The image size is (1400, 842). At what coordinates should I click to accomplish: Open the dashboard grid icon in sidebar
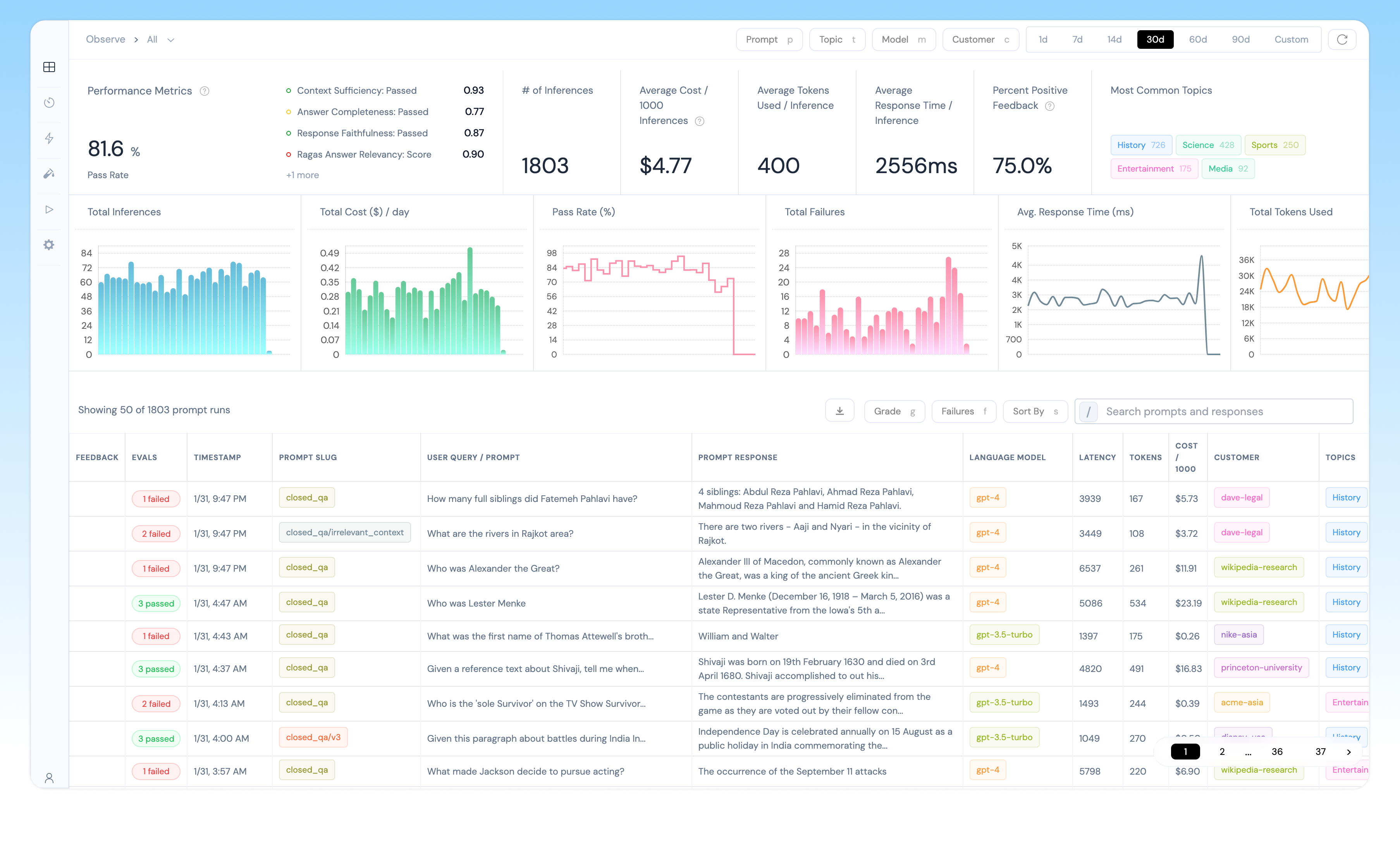pos(49,67)
